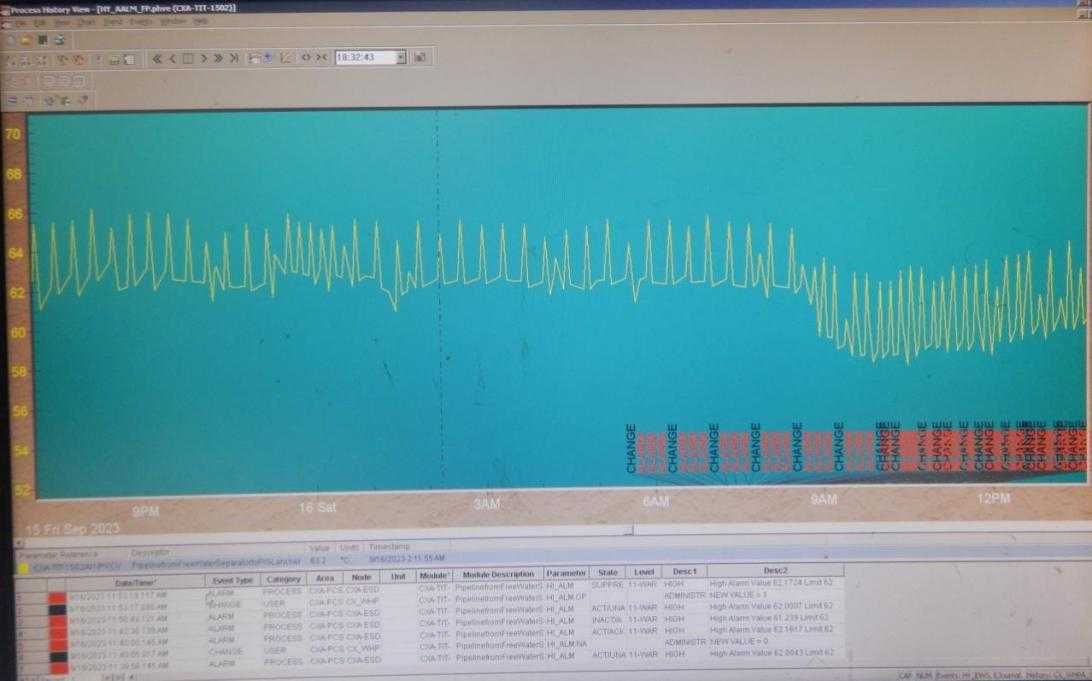Click the yellow pen color swatch in parameter row
The image size is (1092, 681).
23,567
